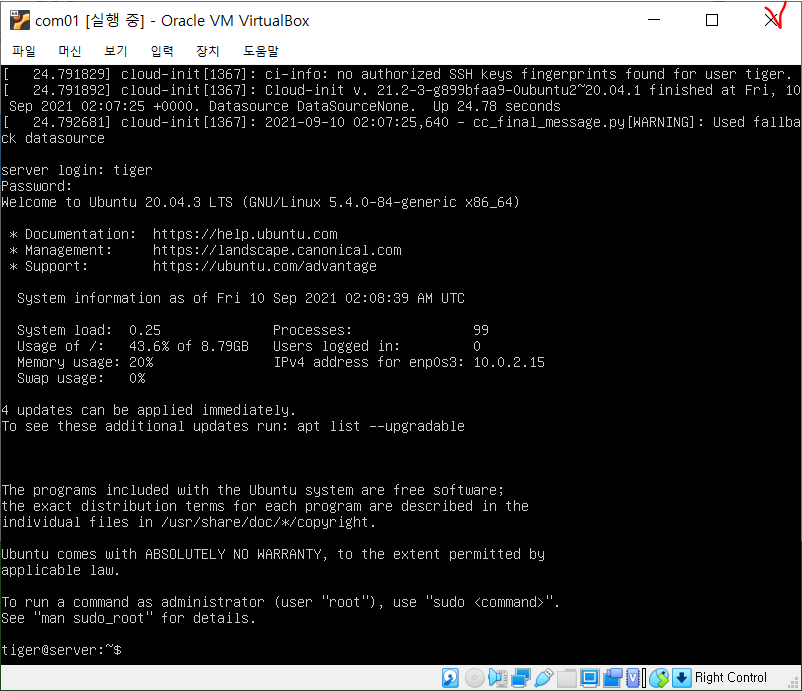
Task: Click the optical disc status icon
Action: tap(475, 678)
